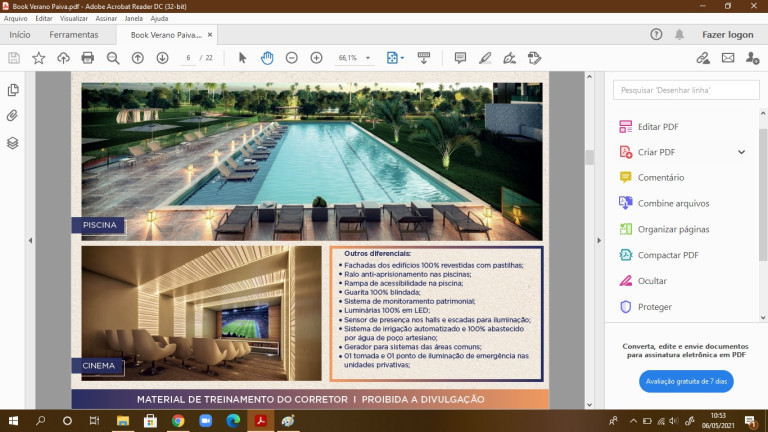Screen dimensions: 768x432
Task: Collapse the left navigation pane arrow
Action: click(30, 240)
